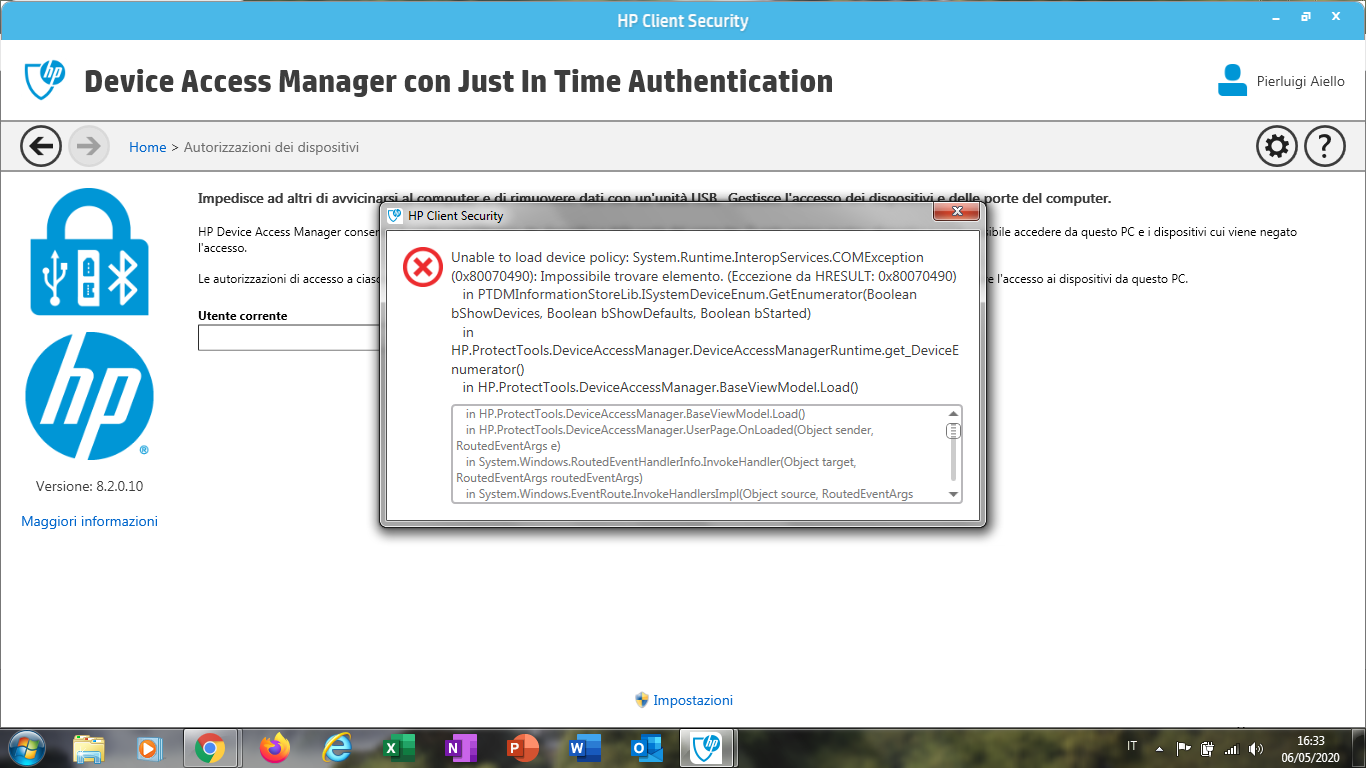Click the HP shield beside Impostazioni

click(x=641, y=700)
